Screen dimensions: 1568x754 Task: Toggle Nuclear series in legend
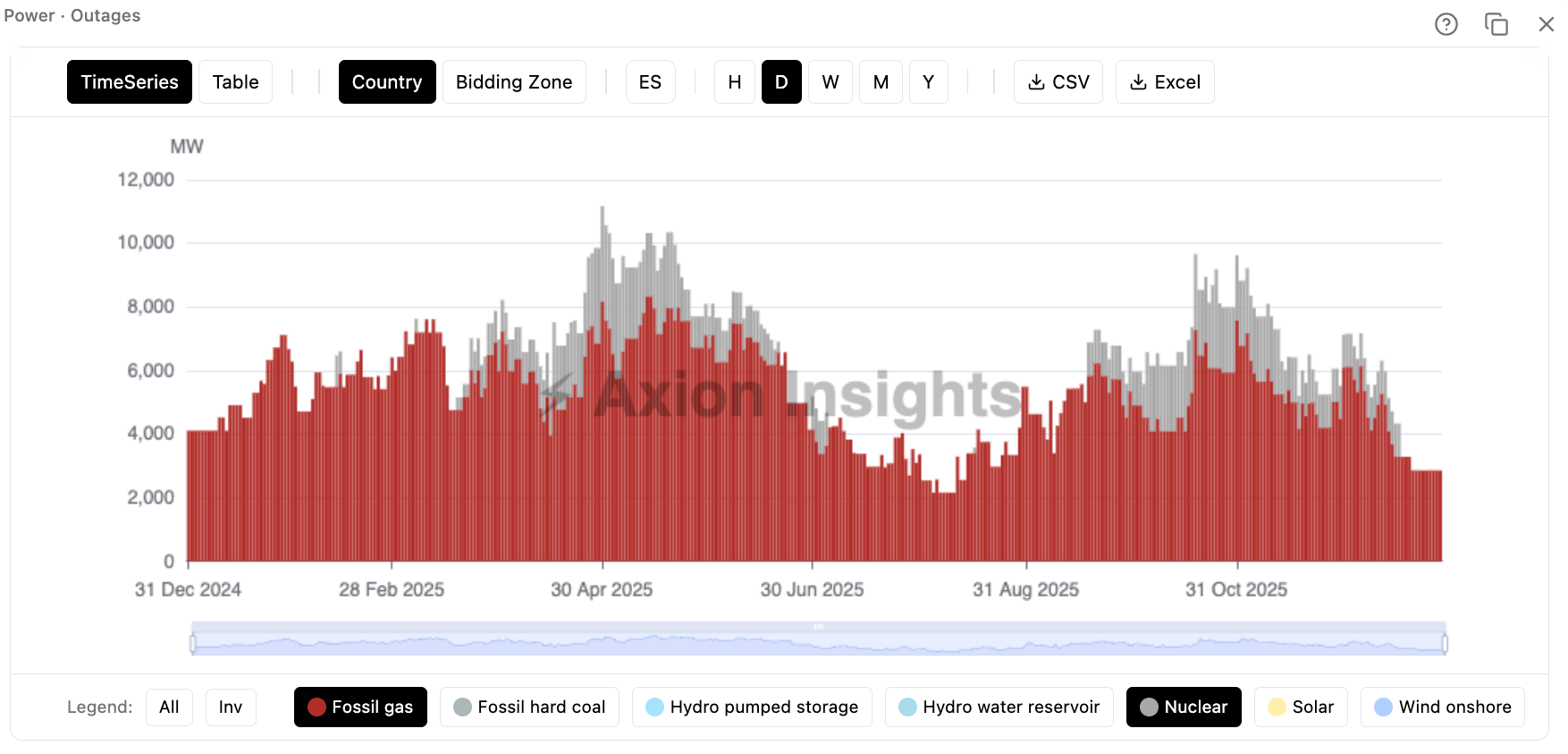click(x=1183, y=707)
